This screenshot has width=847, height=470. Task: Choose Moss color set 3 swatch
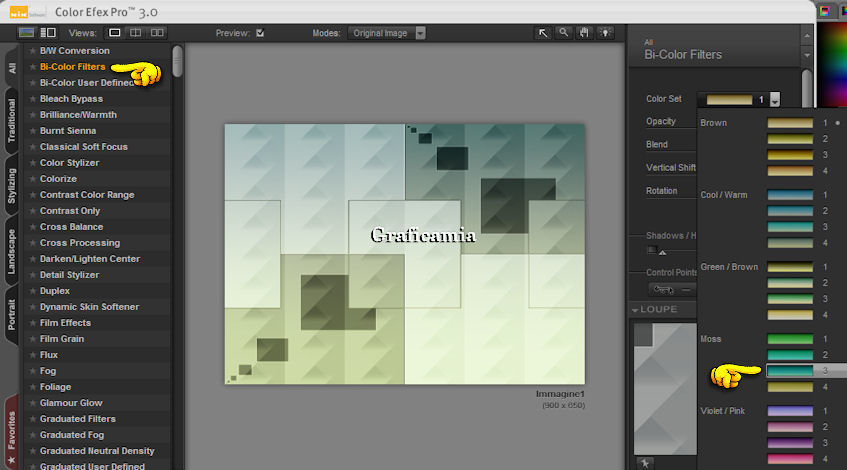pyautogui.click(x=790, y=371)
